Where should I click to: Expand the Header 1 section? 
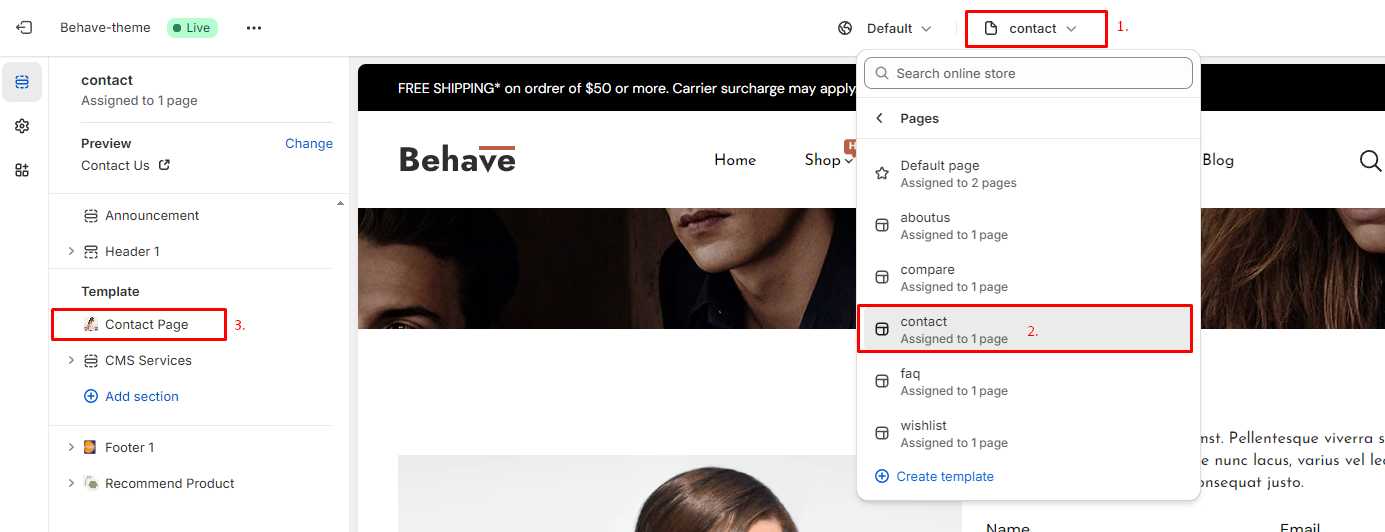pos(71,252)
